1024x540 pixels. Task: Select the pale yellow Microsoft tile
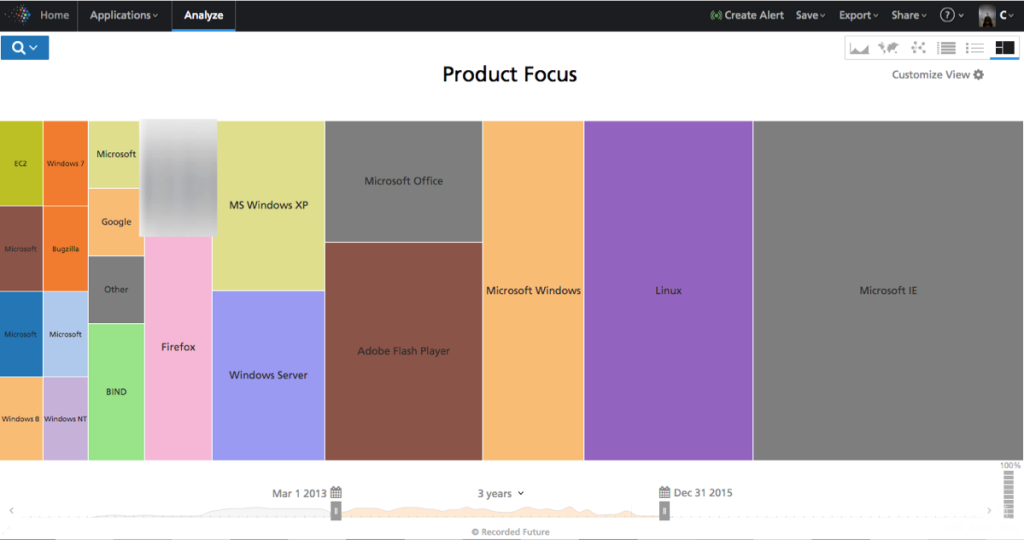point(115,154)
